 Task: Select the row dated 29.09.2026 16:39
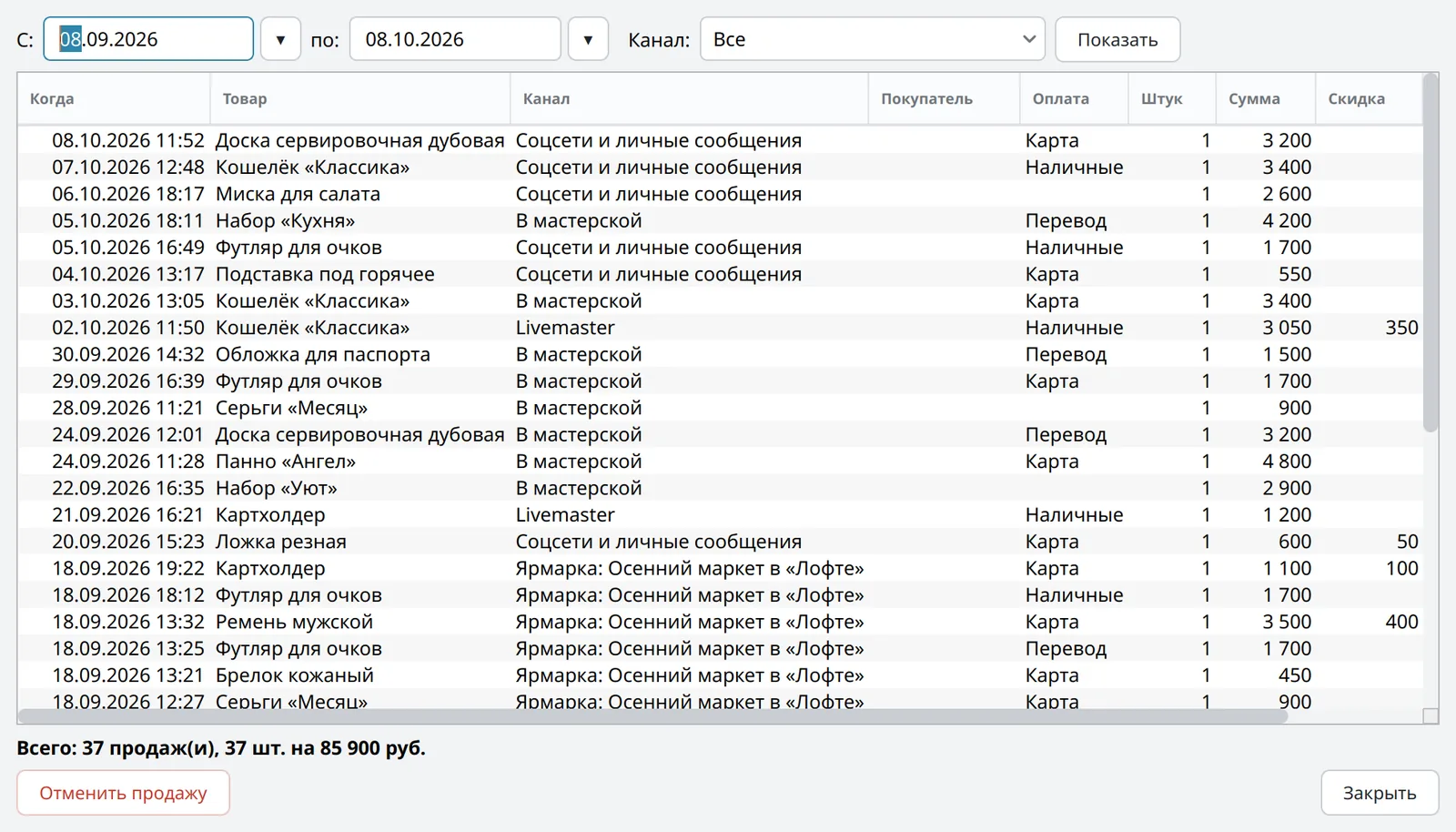click(x=720, y=381)
